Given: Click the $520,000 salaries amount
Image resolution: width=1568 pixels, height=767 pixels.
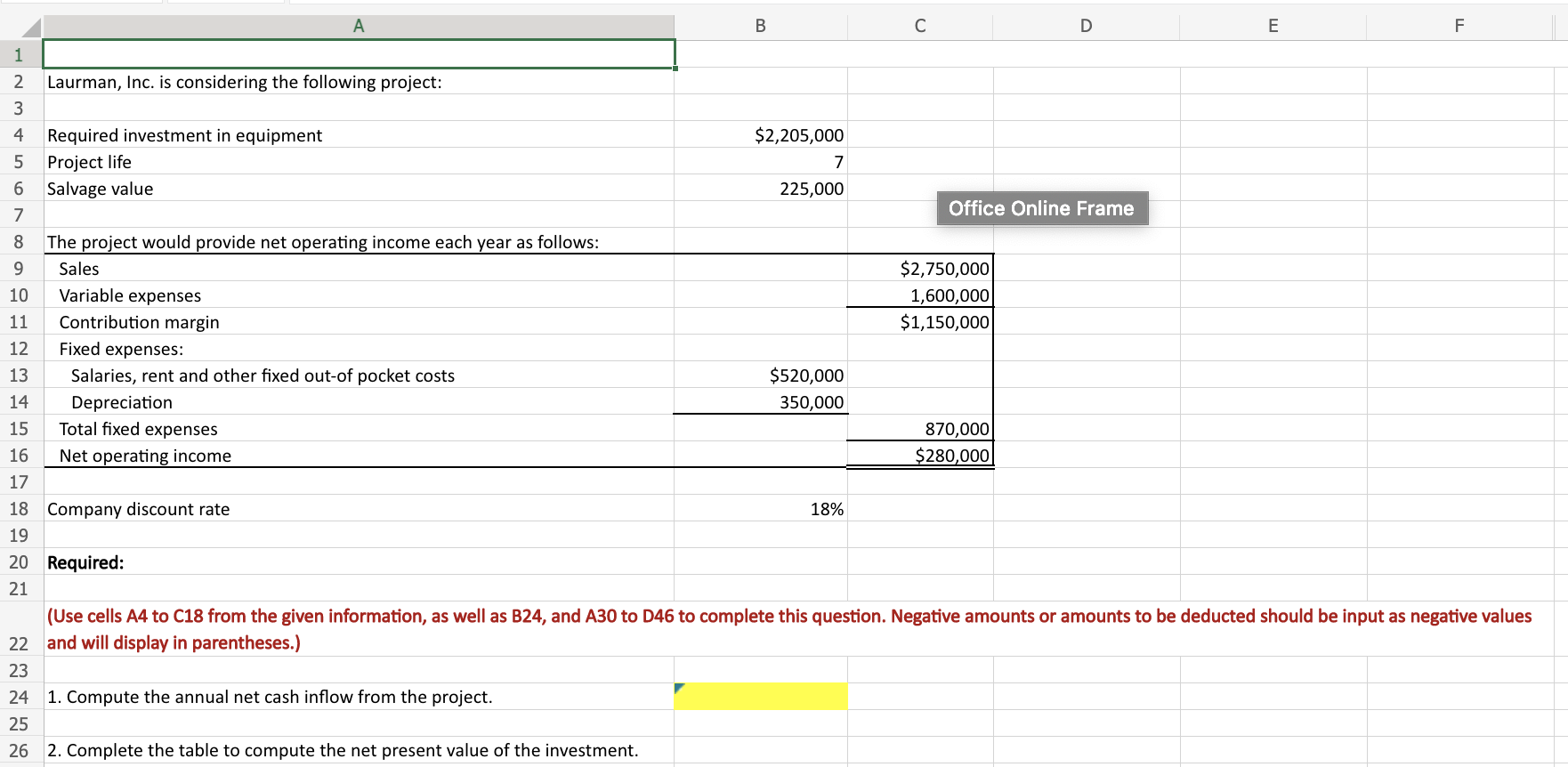Looking at the screenshot, I should click(806, 375).
